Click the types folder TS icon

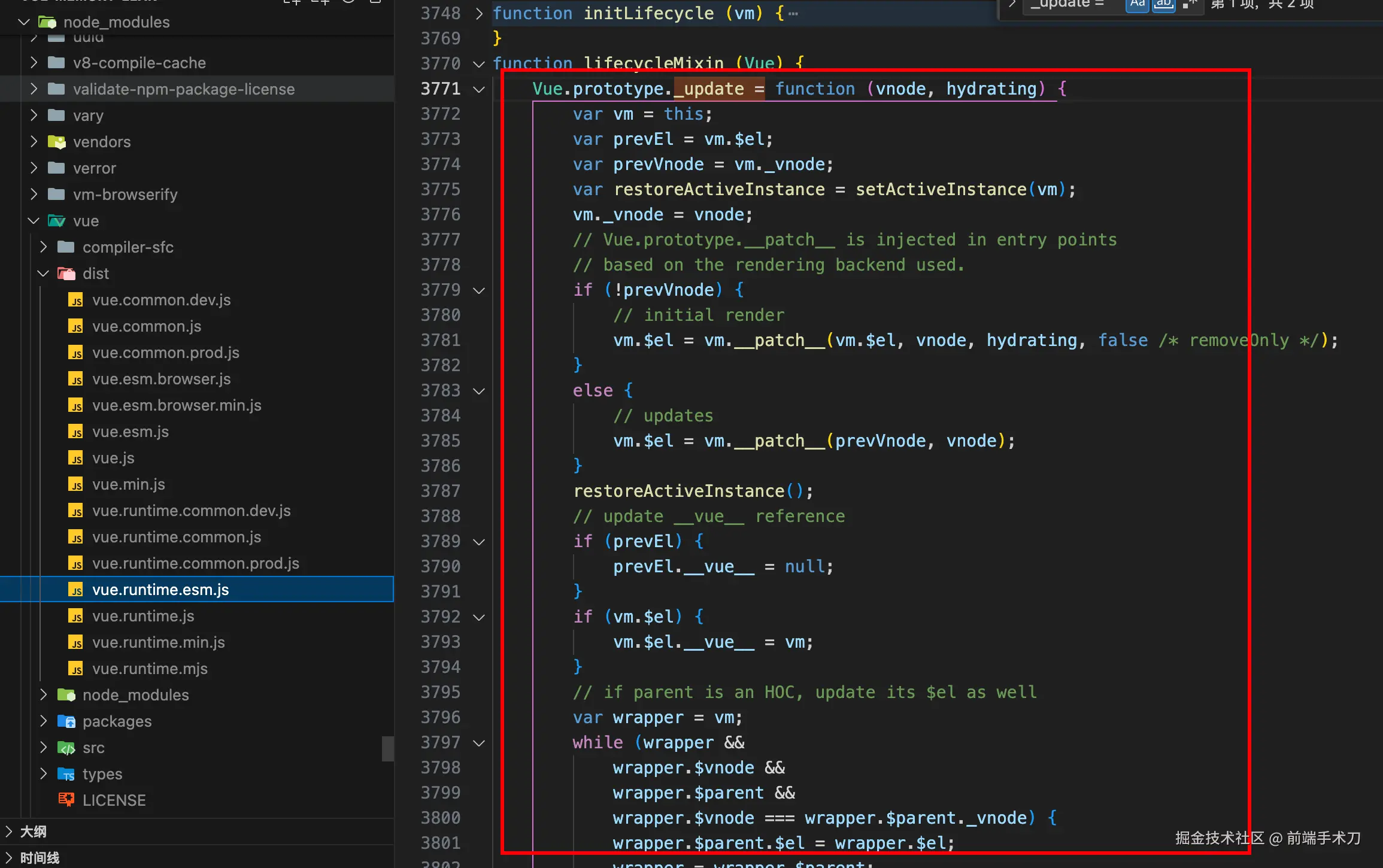pyautogui.click(x=66, y=774)
